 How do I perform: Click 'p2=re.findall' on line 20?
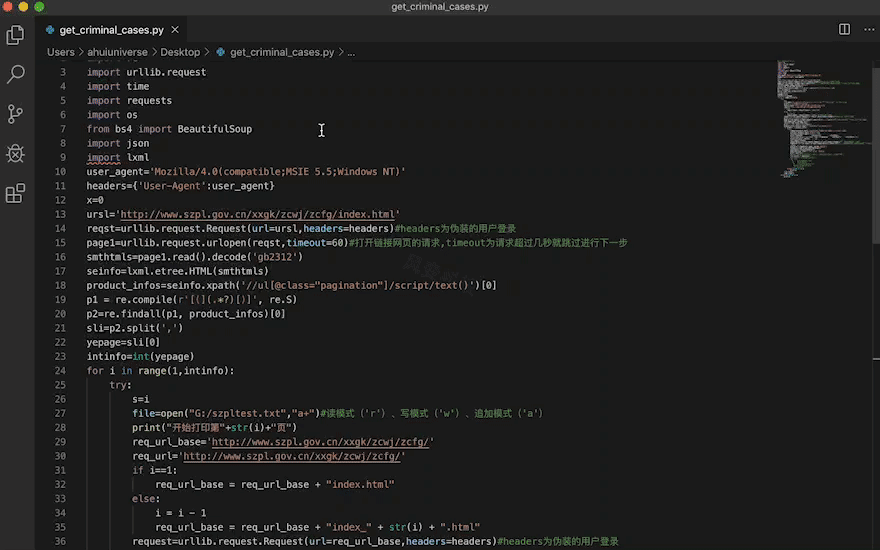[x=123, y=314]
